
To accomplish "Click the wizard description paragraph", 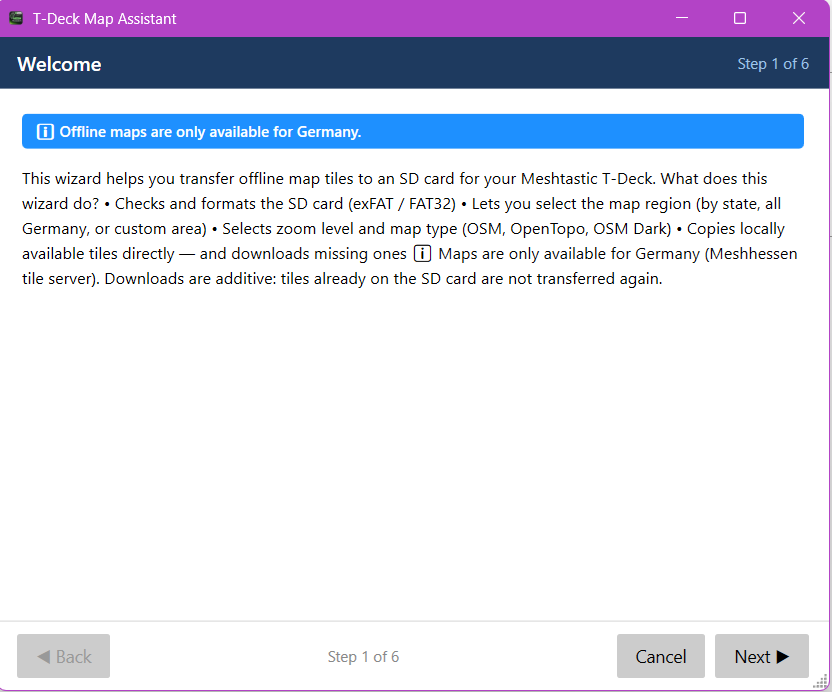I will pos(410,229).
